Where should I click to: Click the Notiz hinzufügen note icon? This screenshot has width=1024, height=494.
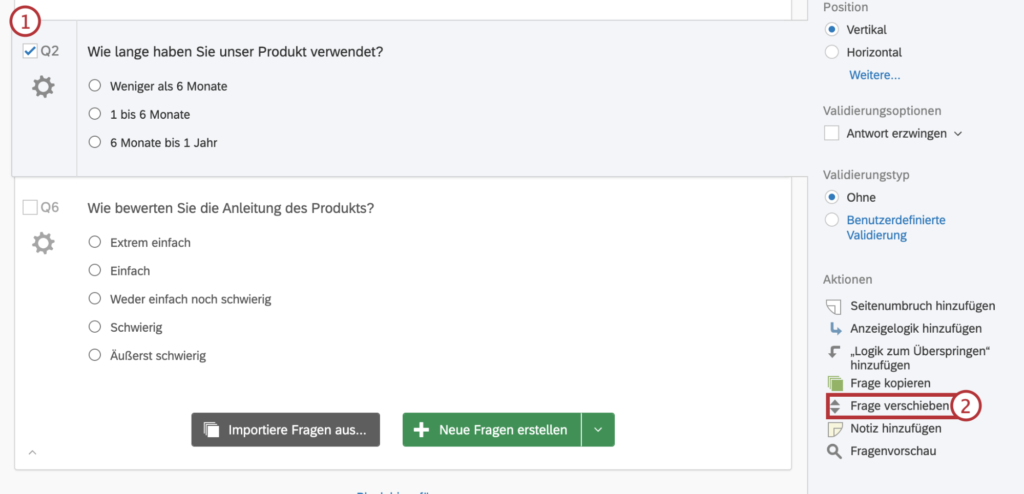pos(835,429)
